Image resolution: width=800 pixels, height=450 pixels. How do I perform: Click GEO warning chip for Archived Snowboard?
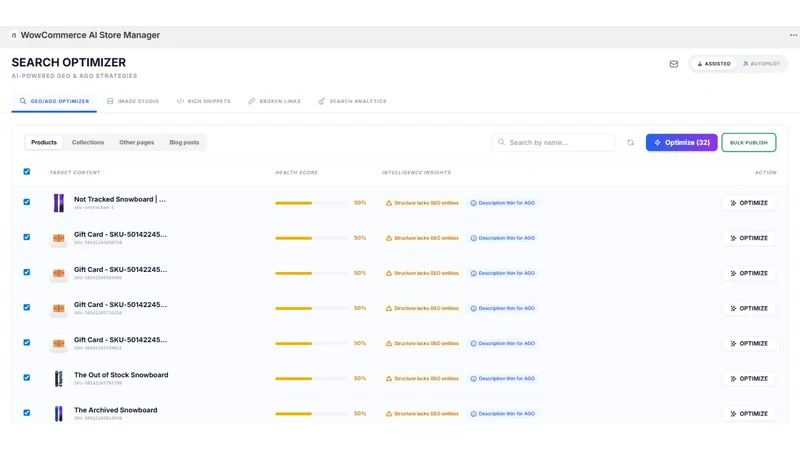[x=422, y=414]
